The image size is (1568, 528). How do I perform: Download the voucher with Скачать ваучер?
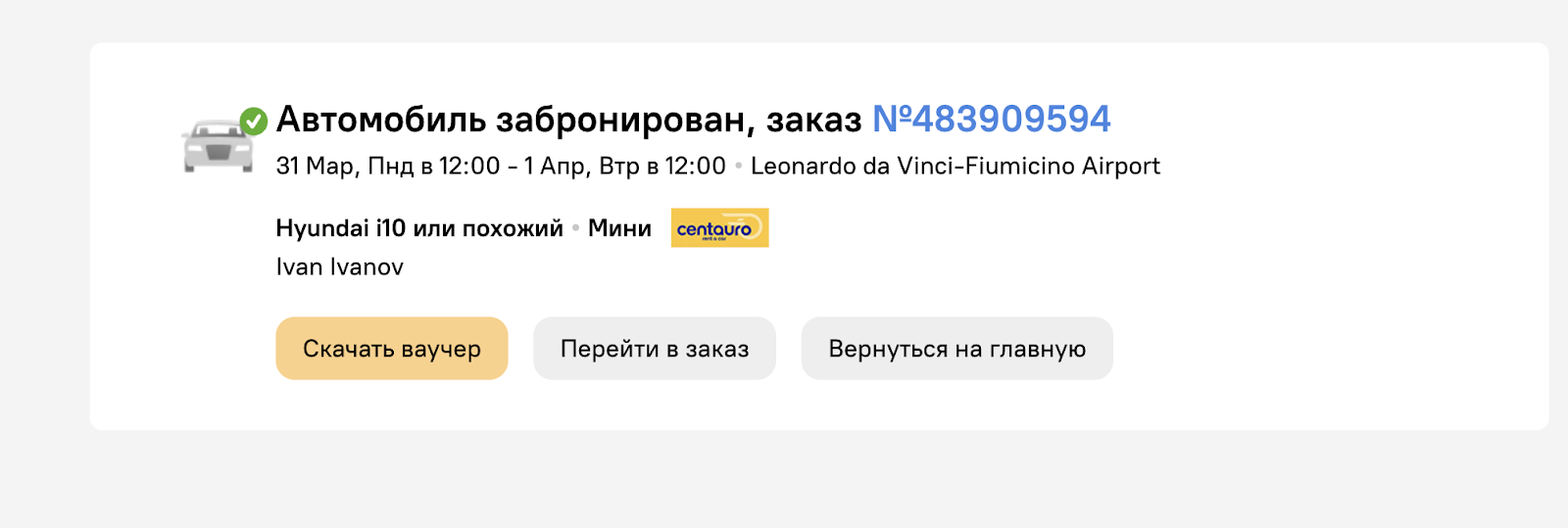[392, 348]
